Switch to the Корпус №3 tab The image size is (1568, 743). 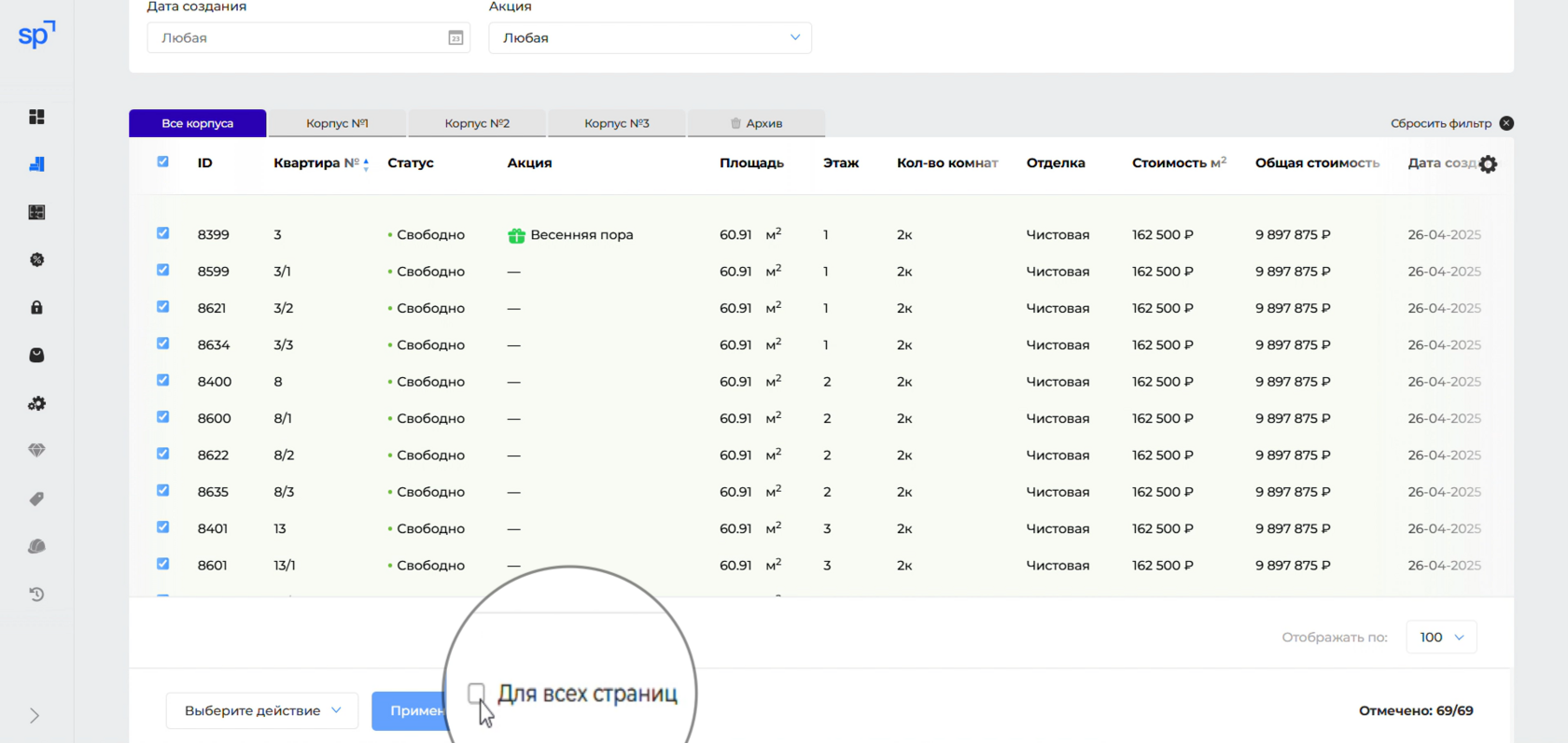(617, 123)
